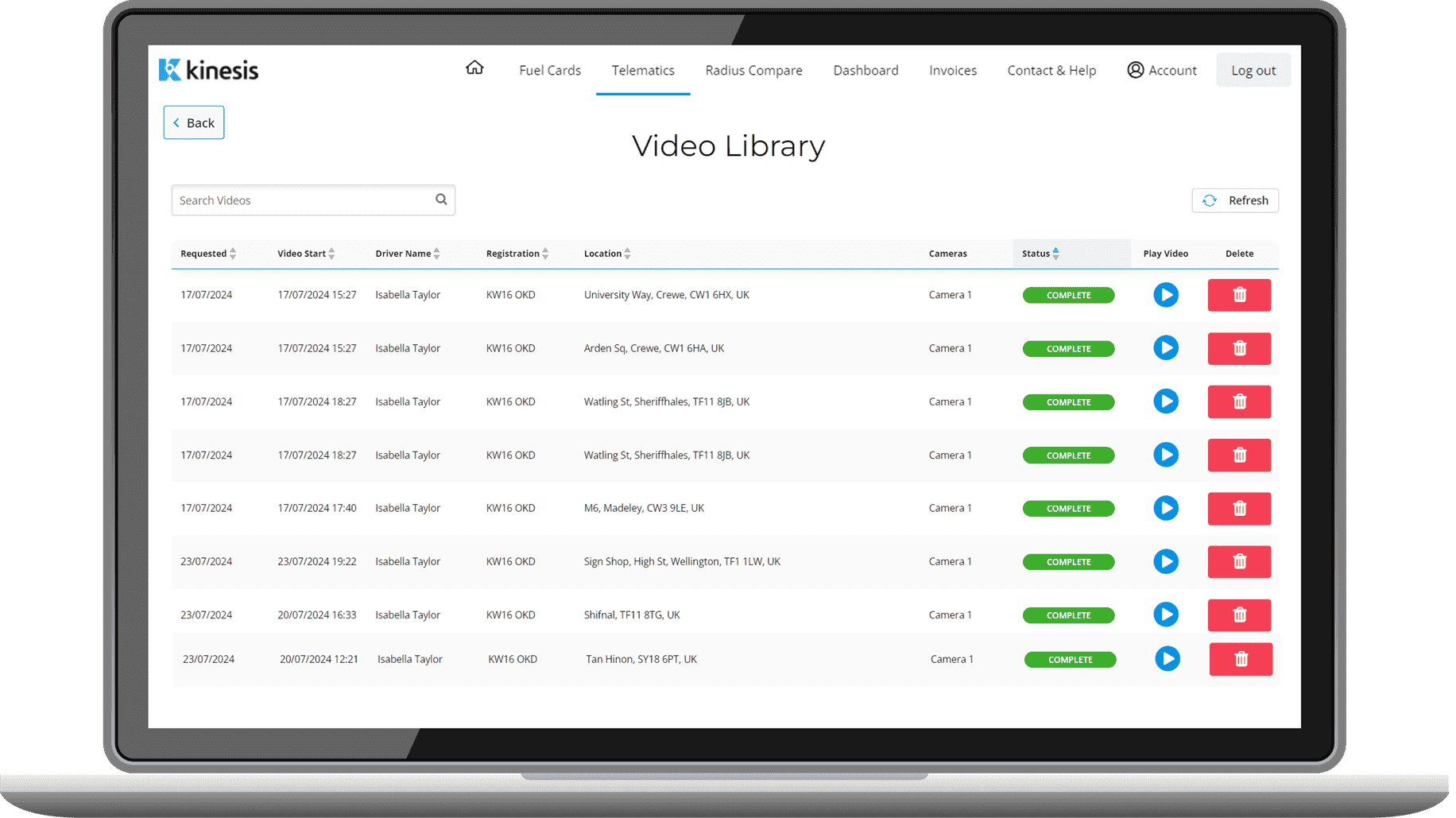Play the Tan Hinon video
This screenshot has width=1456, height=818.
tap(1167, 659)
